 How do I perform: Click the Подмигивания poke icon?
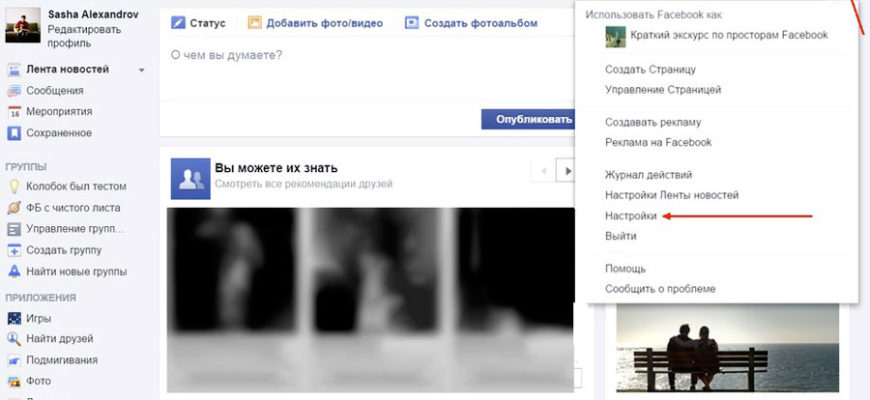[14, 360]
